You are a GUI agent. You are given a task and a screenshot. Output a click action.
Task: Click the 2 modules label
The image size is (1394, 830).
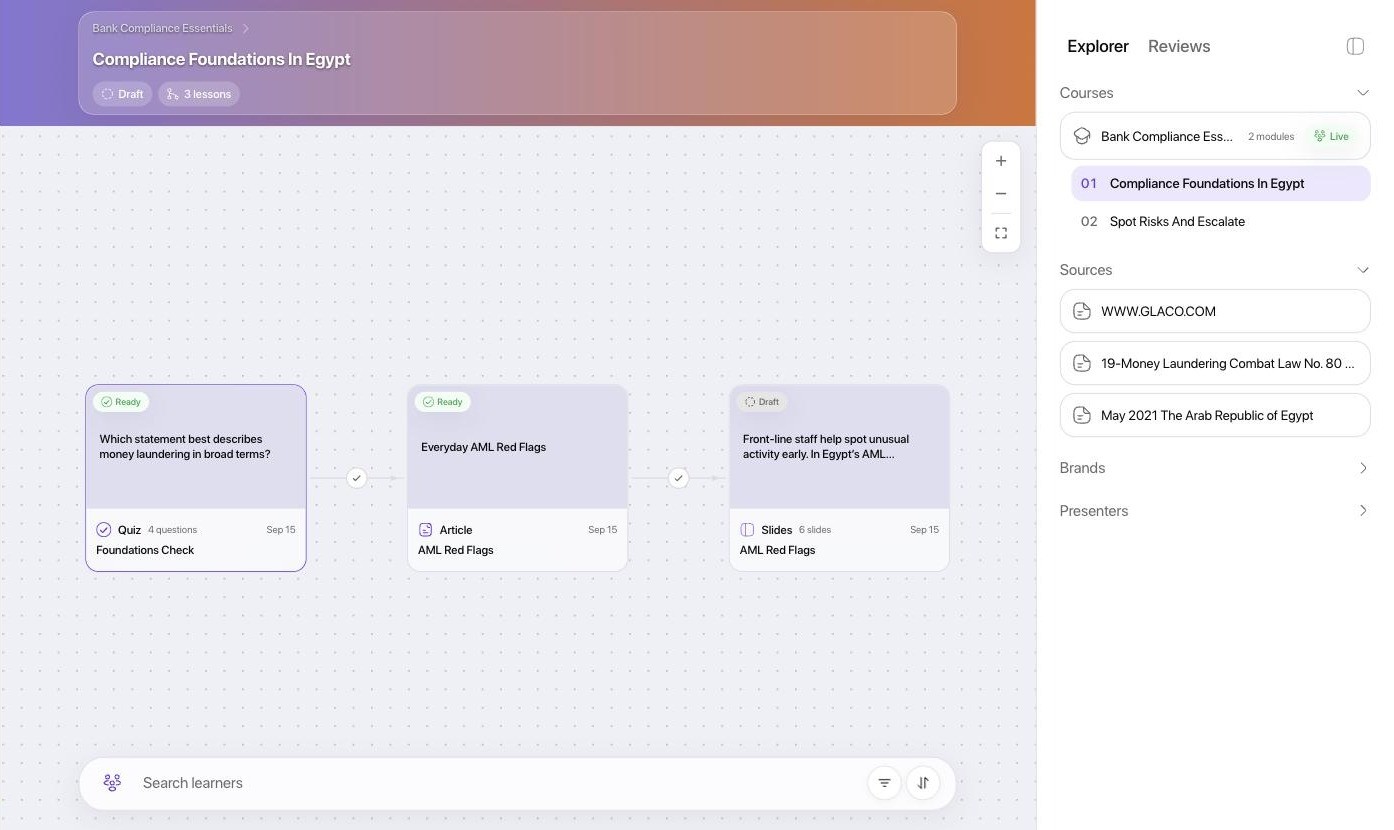coord(1271,136)
